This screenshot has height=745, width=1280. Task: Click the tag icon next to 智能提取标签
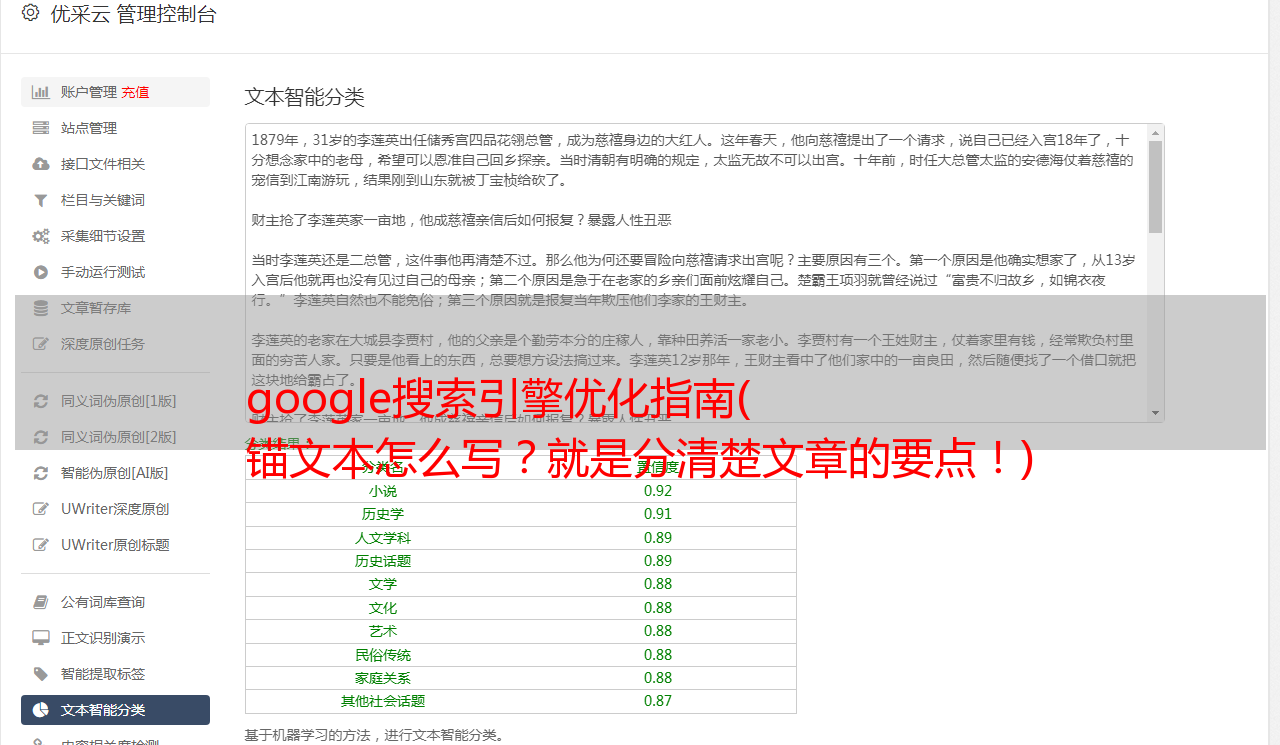click(x=41, y=674)
